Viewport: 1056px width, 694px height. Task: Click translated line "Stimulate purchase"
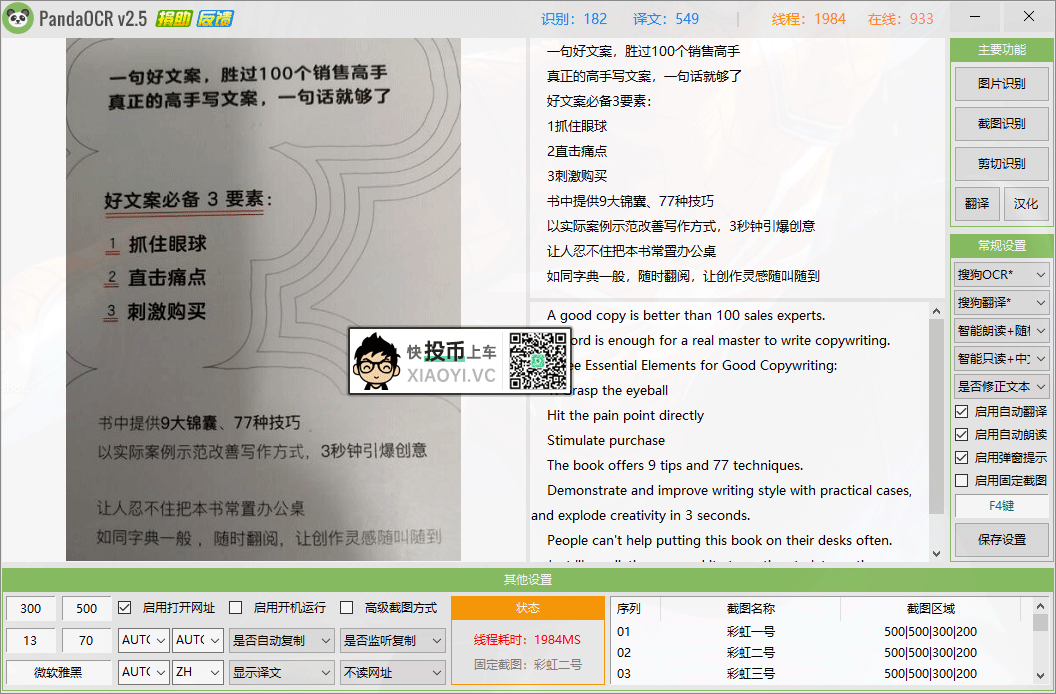pos(606,441)
